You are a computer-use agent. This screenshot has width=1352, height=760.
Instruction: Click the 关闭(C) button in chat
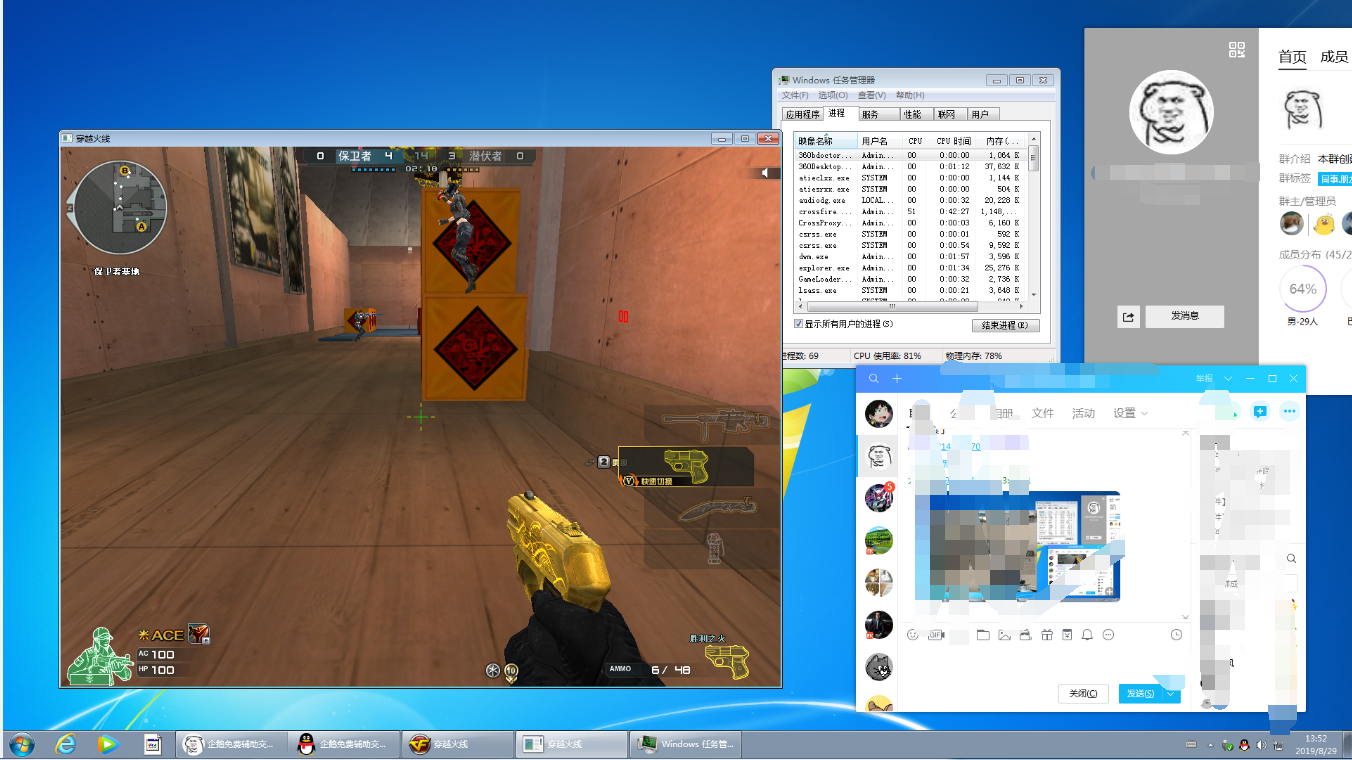[1083, 693]
